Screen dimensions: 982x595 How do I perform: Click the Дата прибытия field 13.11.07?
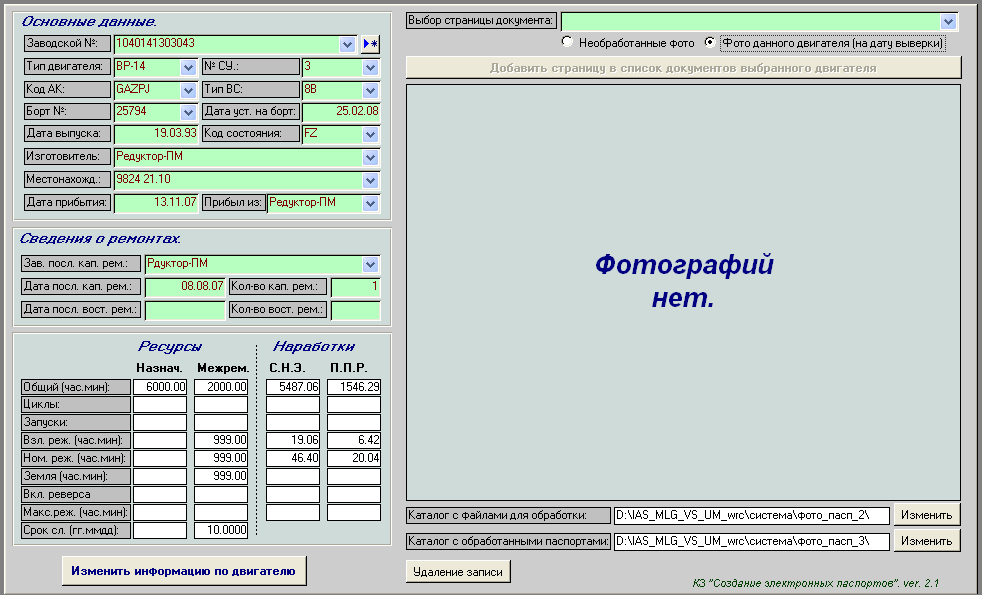click(x=156, y=203)
